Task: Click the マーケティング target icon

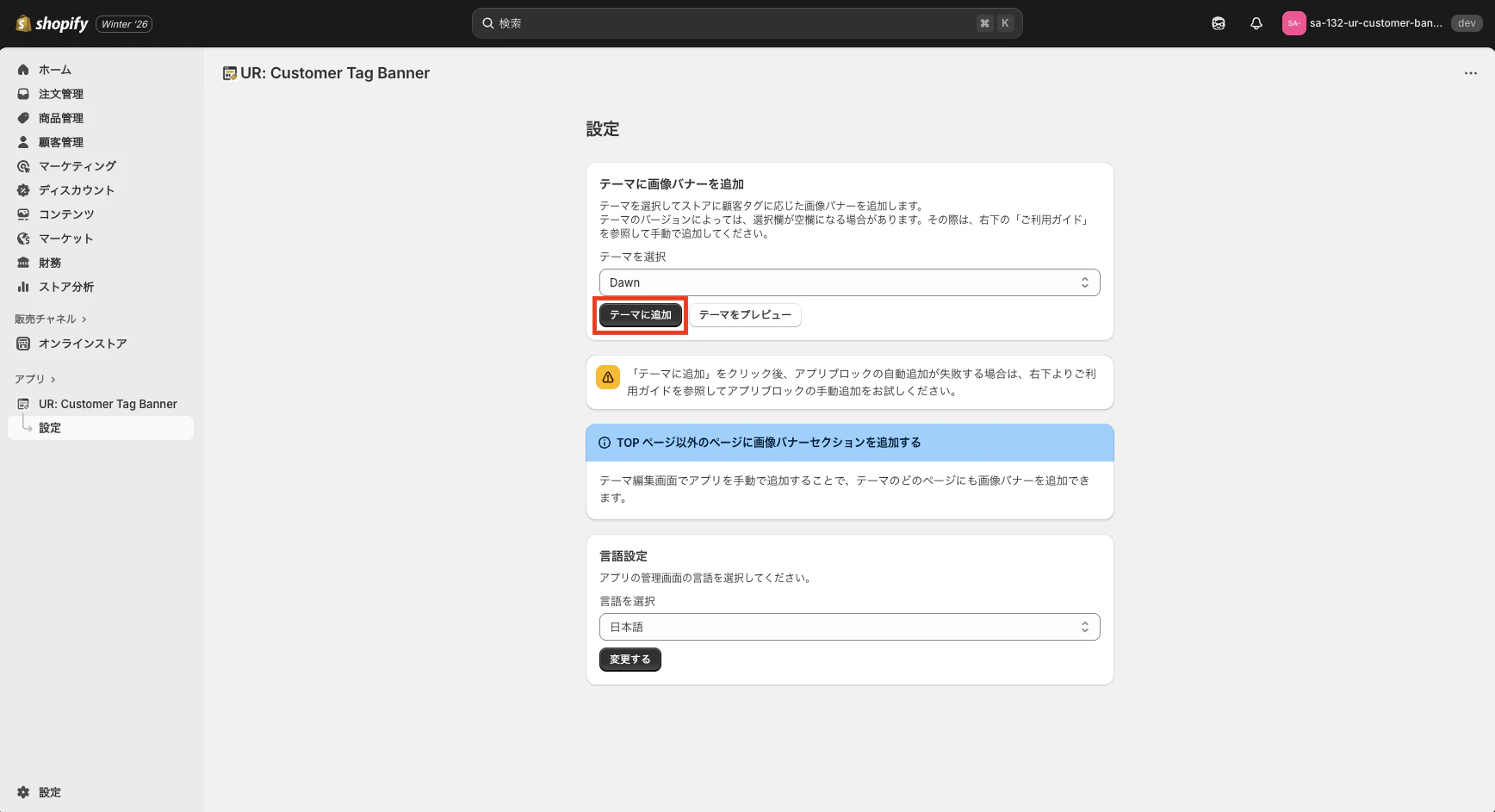Action: click(23, 166)
